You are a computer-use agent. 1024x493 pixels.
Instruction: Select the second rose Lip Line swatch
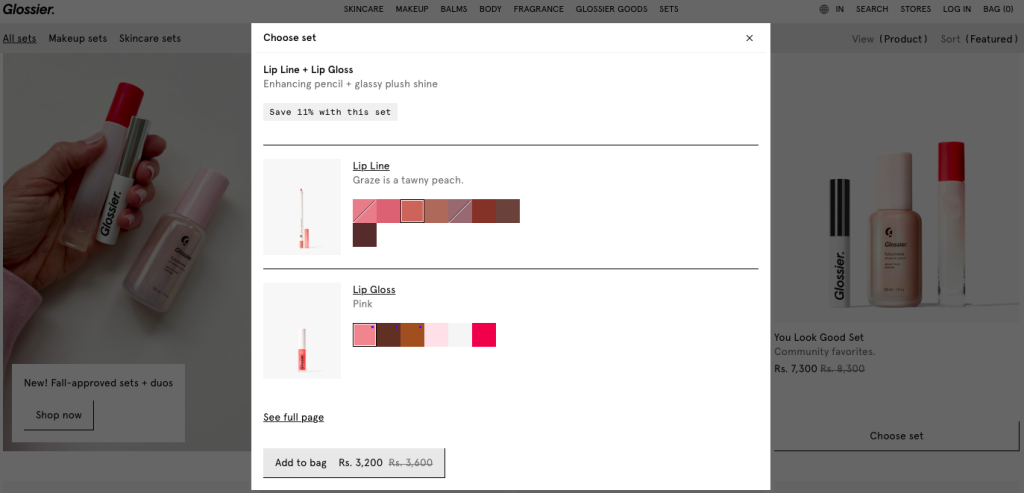pyautogui.click(x=389, y=211)
